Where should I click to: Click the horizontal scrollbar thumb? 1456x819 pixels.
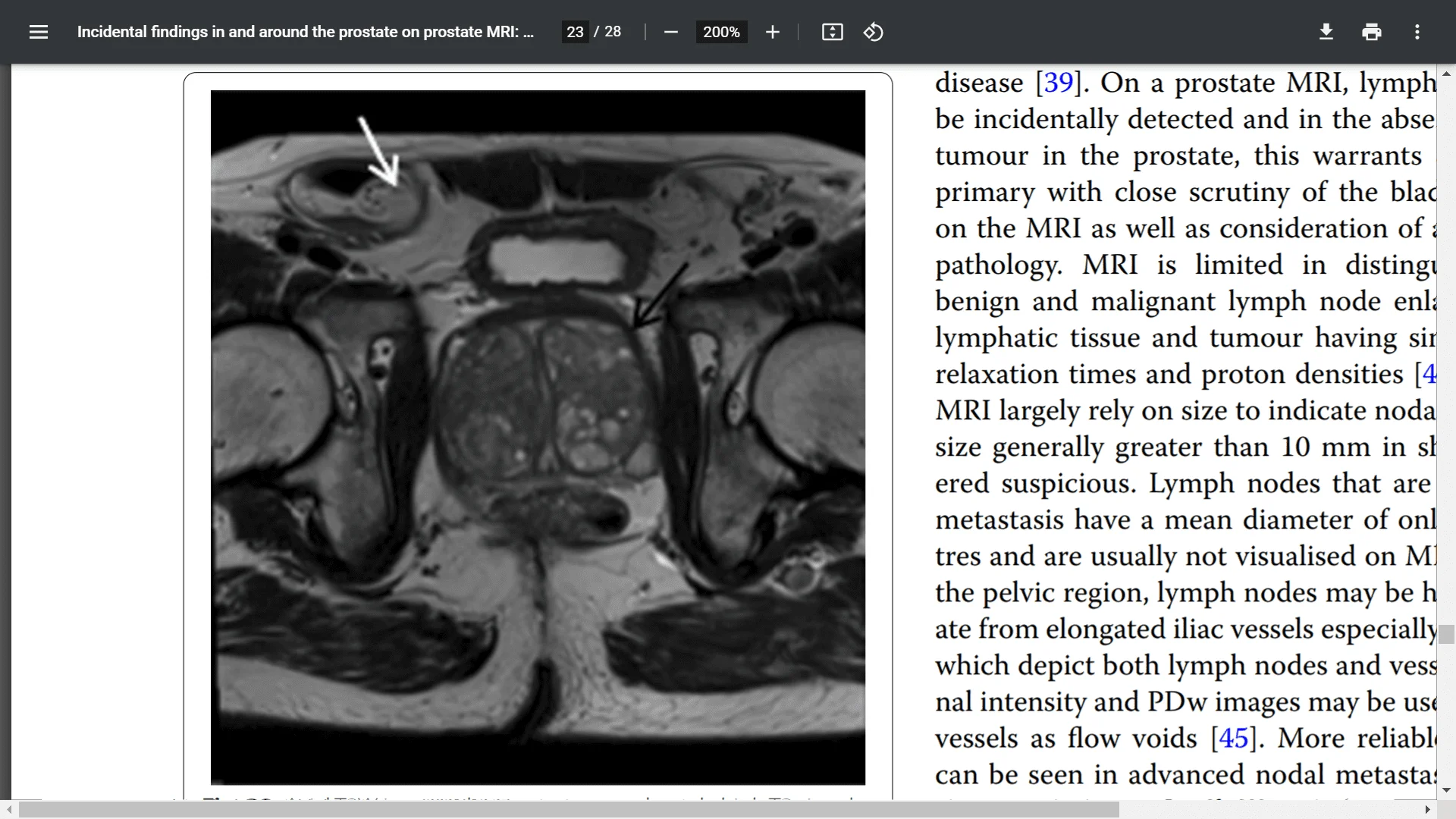pyautogui.click(x=569, y=810)
